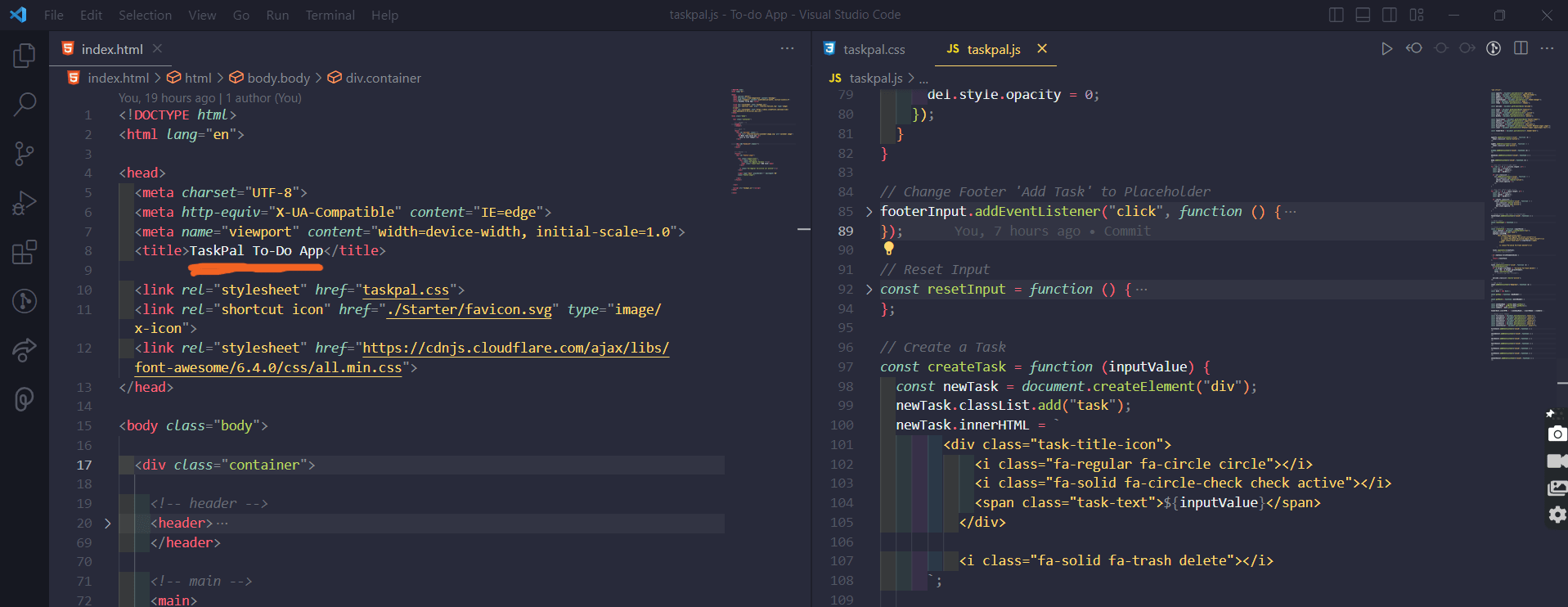Open the circular git graph activity bar icon
The image size is (1568, 607).
click(25, 301)
